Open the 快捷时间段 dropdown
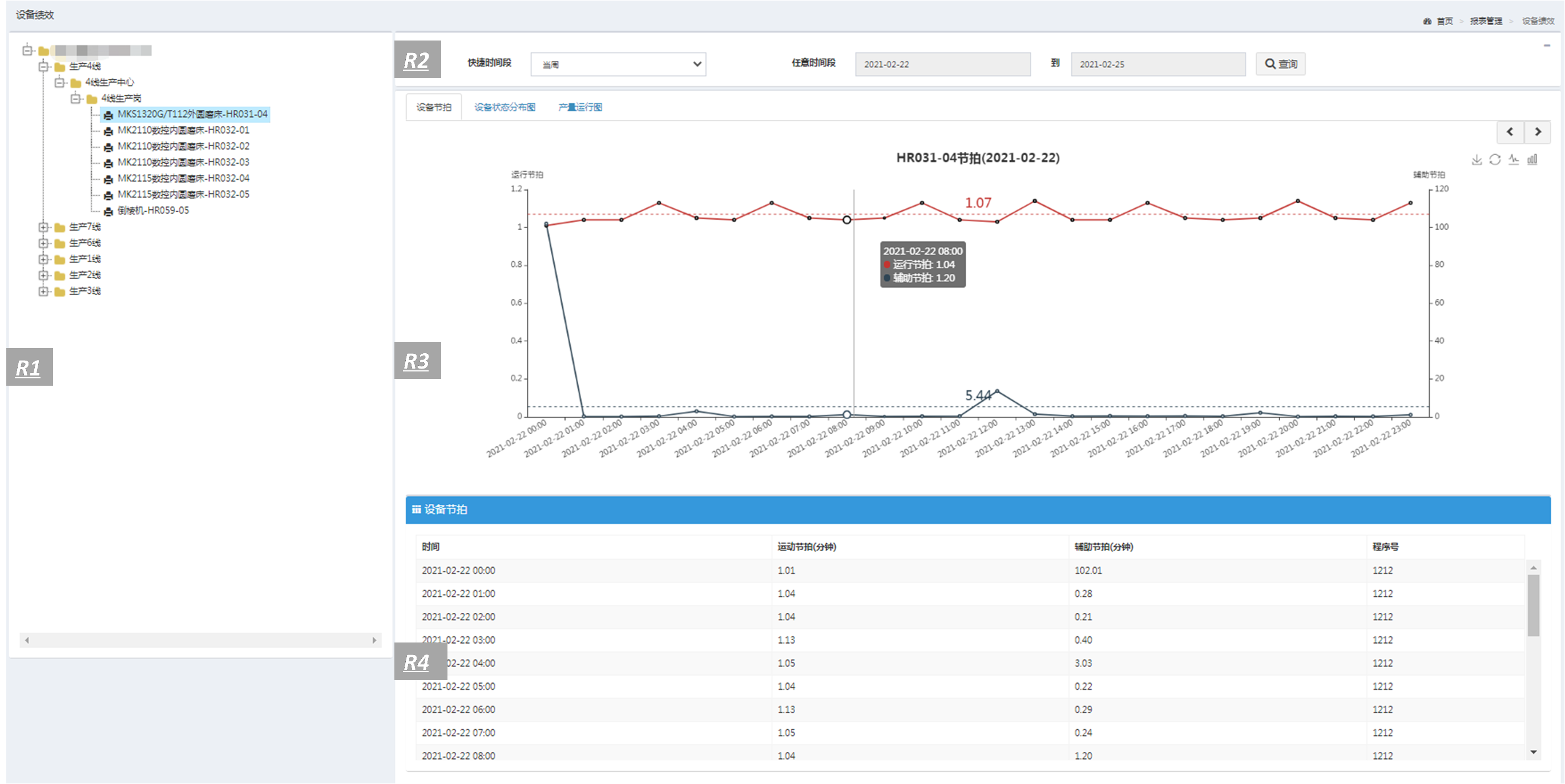 point(618,64)
